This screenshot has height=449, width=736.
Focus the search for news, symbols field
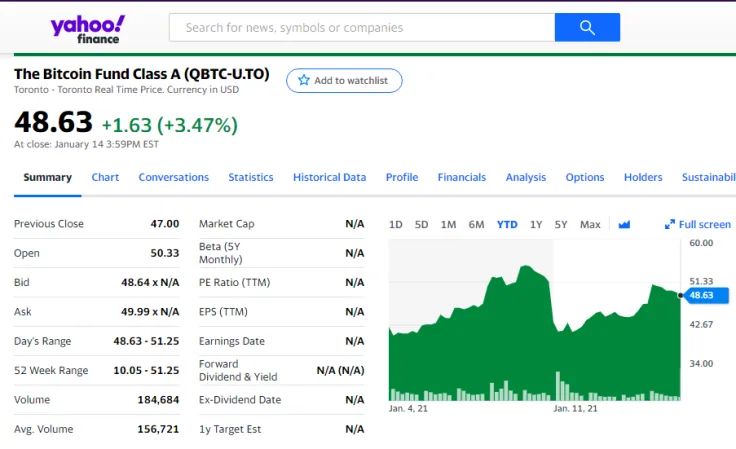[362, 27]
